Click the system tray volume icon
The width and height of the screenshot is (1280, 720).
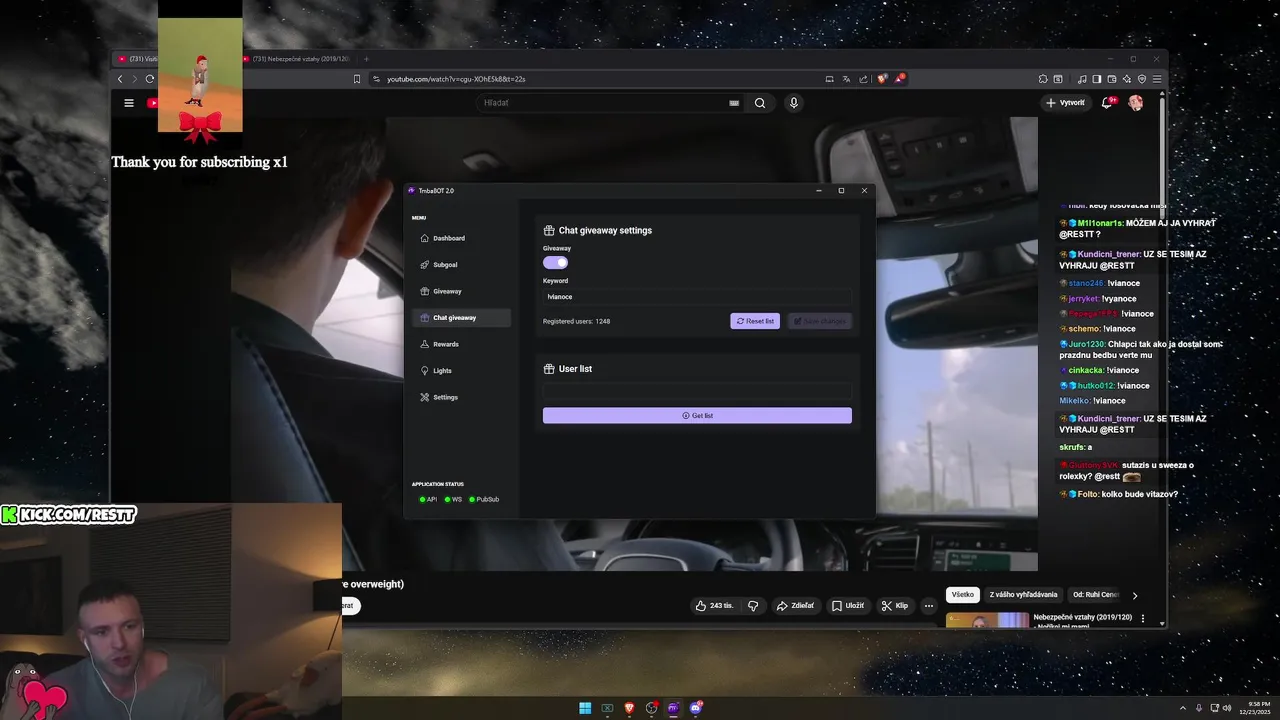click(x=1229, y=708)
